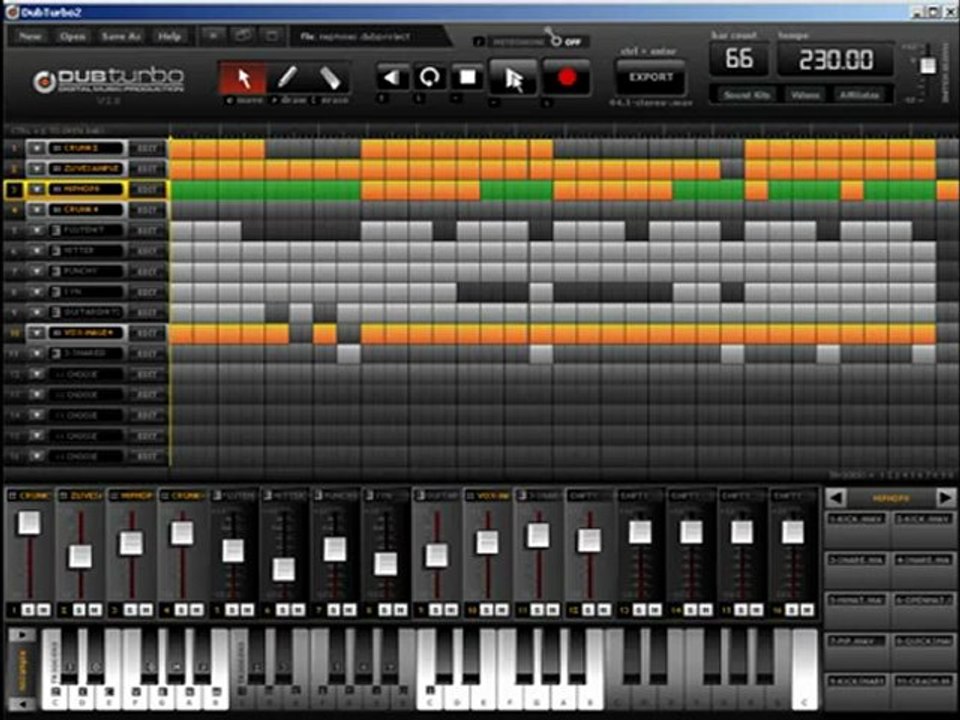This screenshot has height=720, width=960.
Task: Select the track 5 name label
Action: click(x=88, y=230)
